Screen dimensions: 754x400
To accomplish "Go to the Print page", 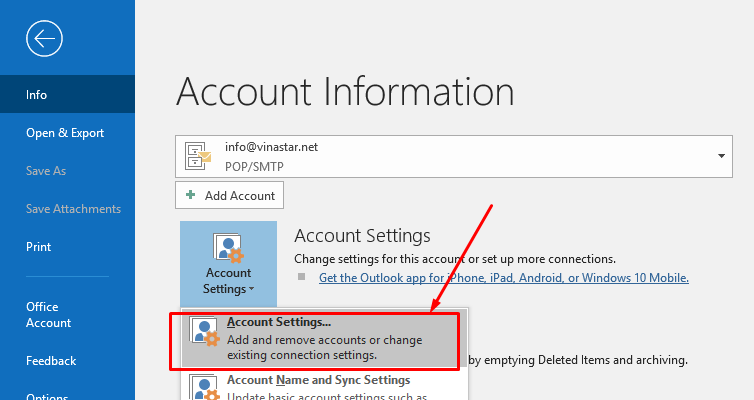I will 38,247.
